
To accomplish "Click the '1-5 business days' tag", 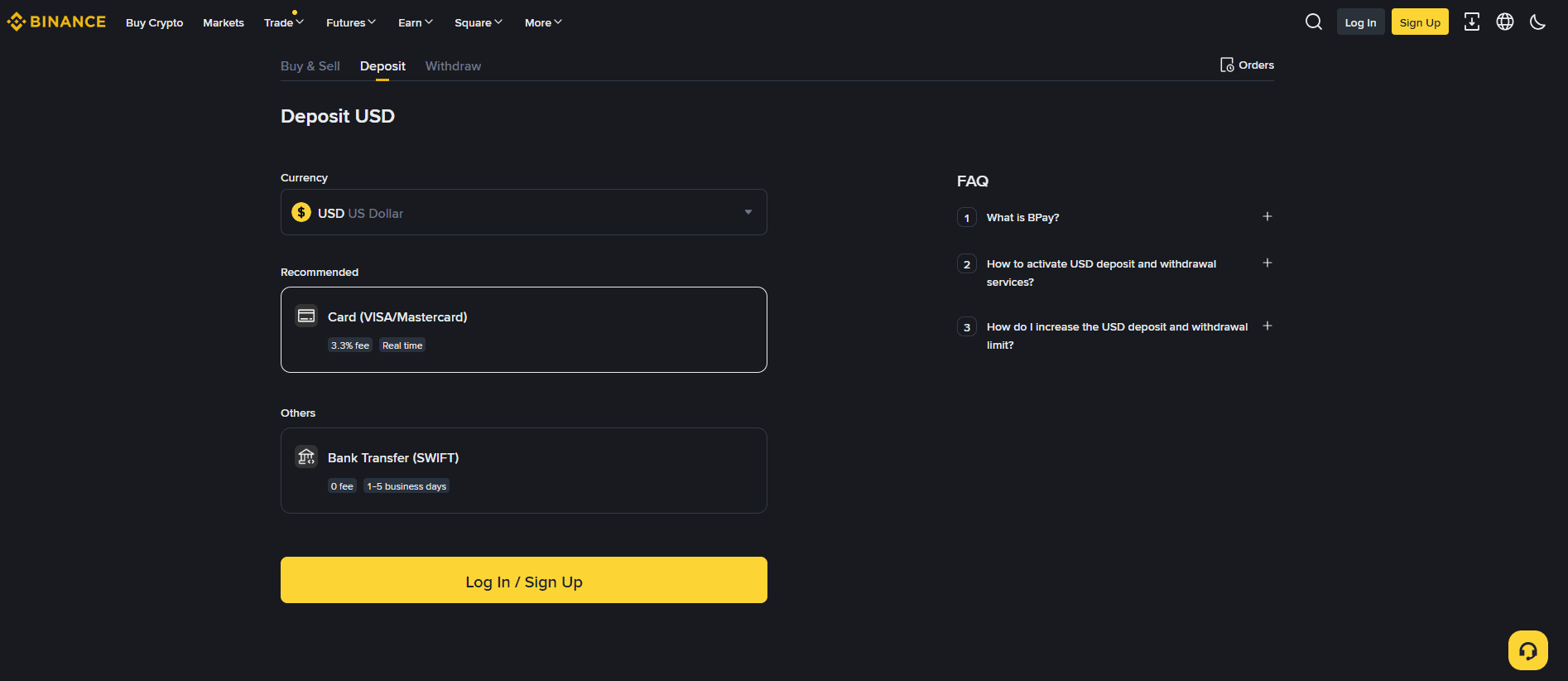I will [406, 486].
